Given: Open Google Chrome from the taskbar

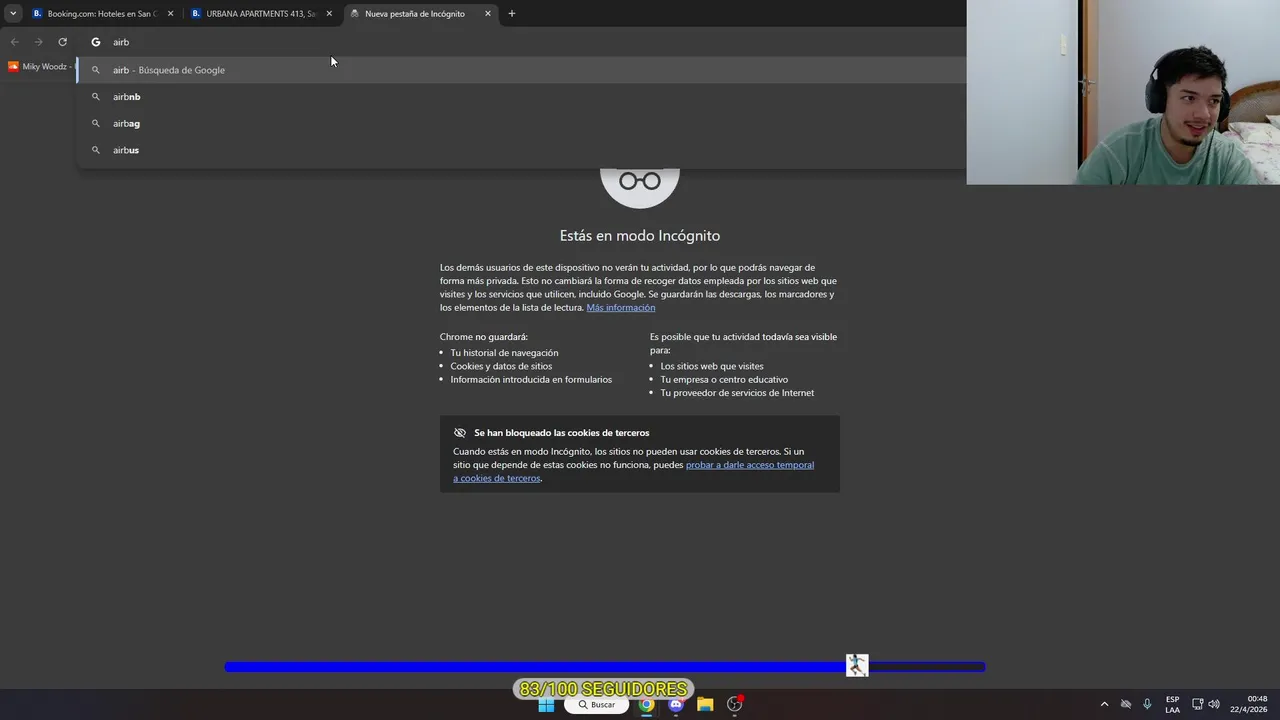Looking at the screenshot, I should (647, 705).
